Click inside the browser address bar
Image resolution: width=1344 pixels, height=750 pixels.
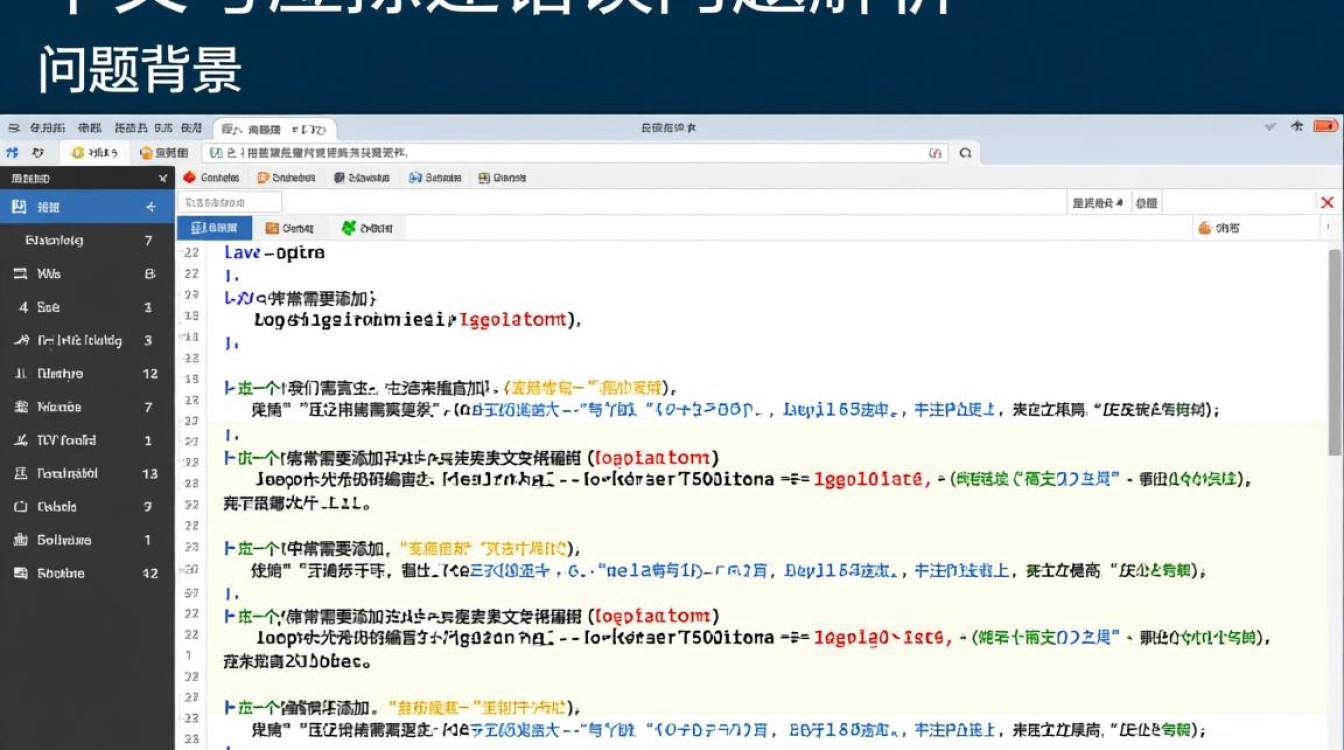[575, 153]
